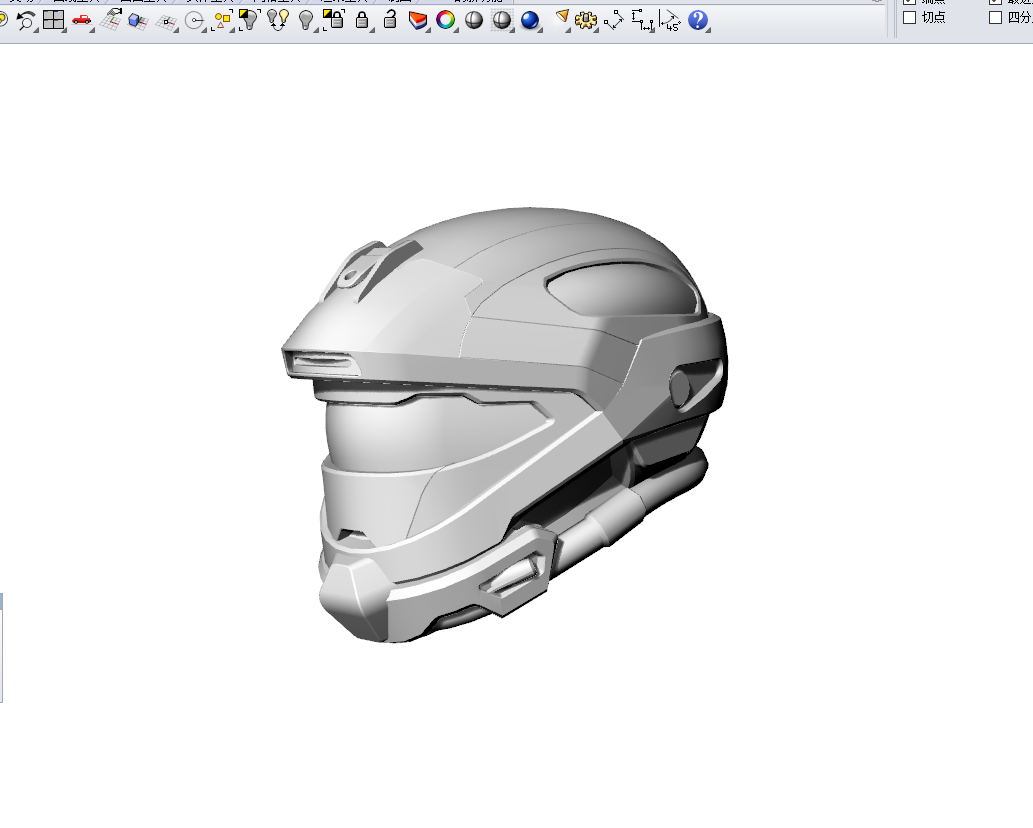Enable the 切点 osnap checkbox
1033x828 pixels.
(910, 18)
